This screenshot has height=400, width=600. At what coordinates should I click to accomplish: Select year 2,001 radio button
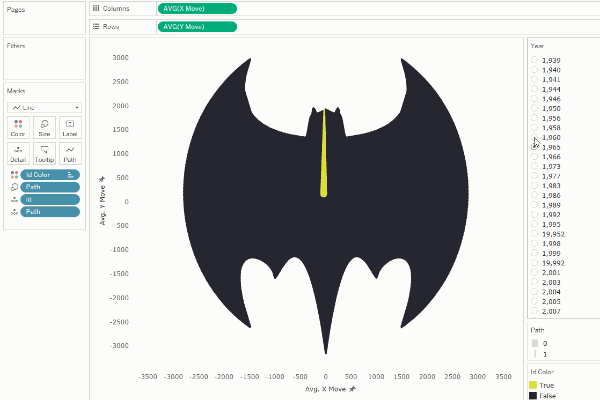[x=535, y=273]
